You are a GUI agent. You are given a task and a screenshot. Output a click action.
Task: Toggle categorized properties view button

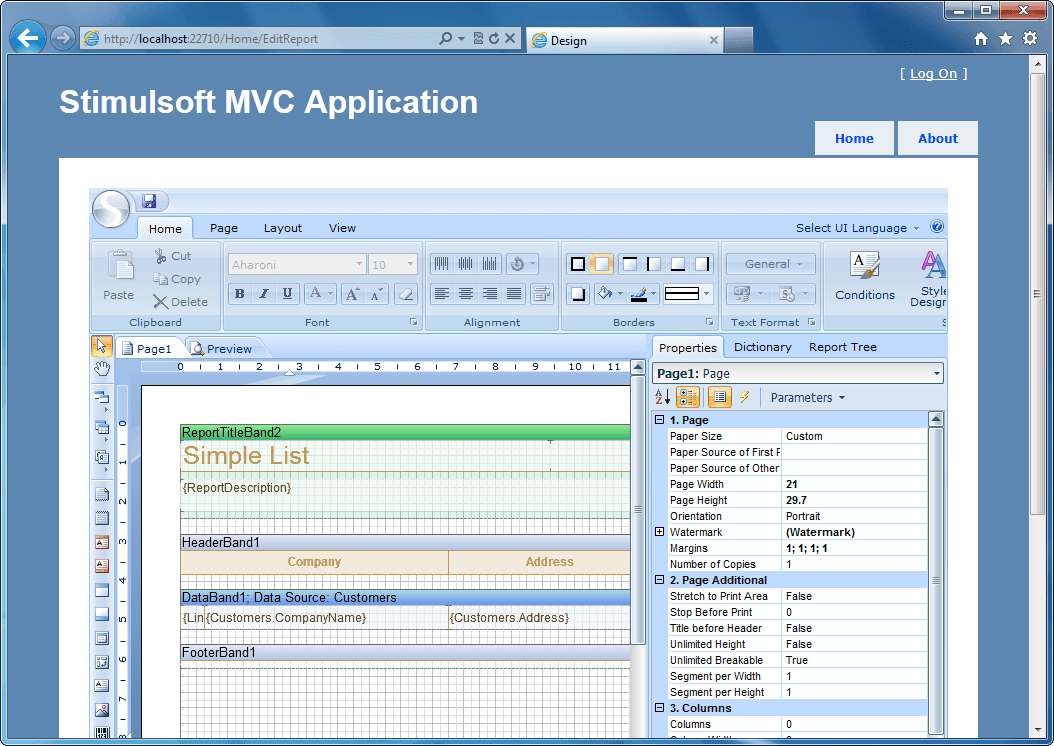pyautogui.click(x=688, y=397)
